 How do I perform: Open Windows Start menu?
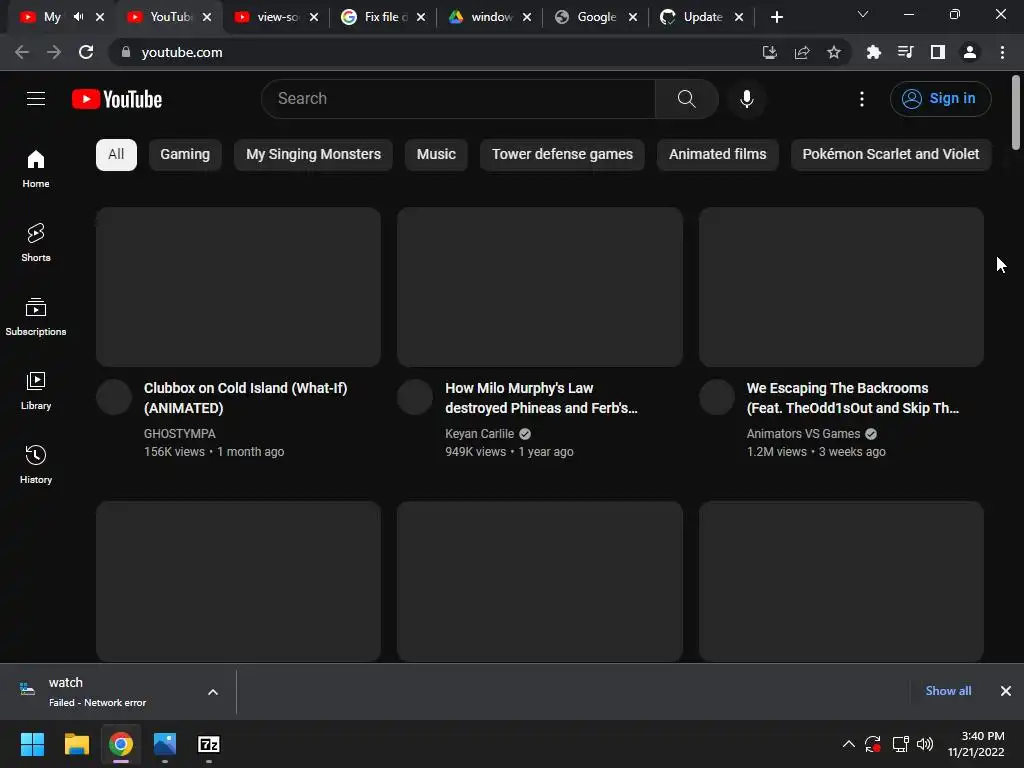32,744
